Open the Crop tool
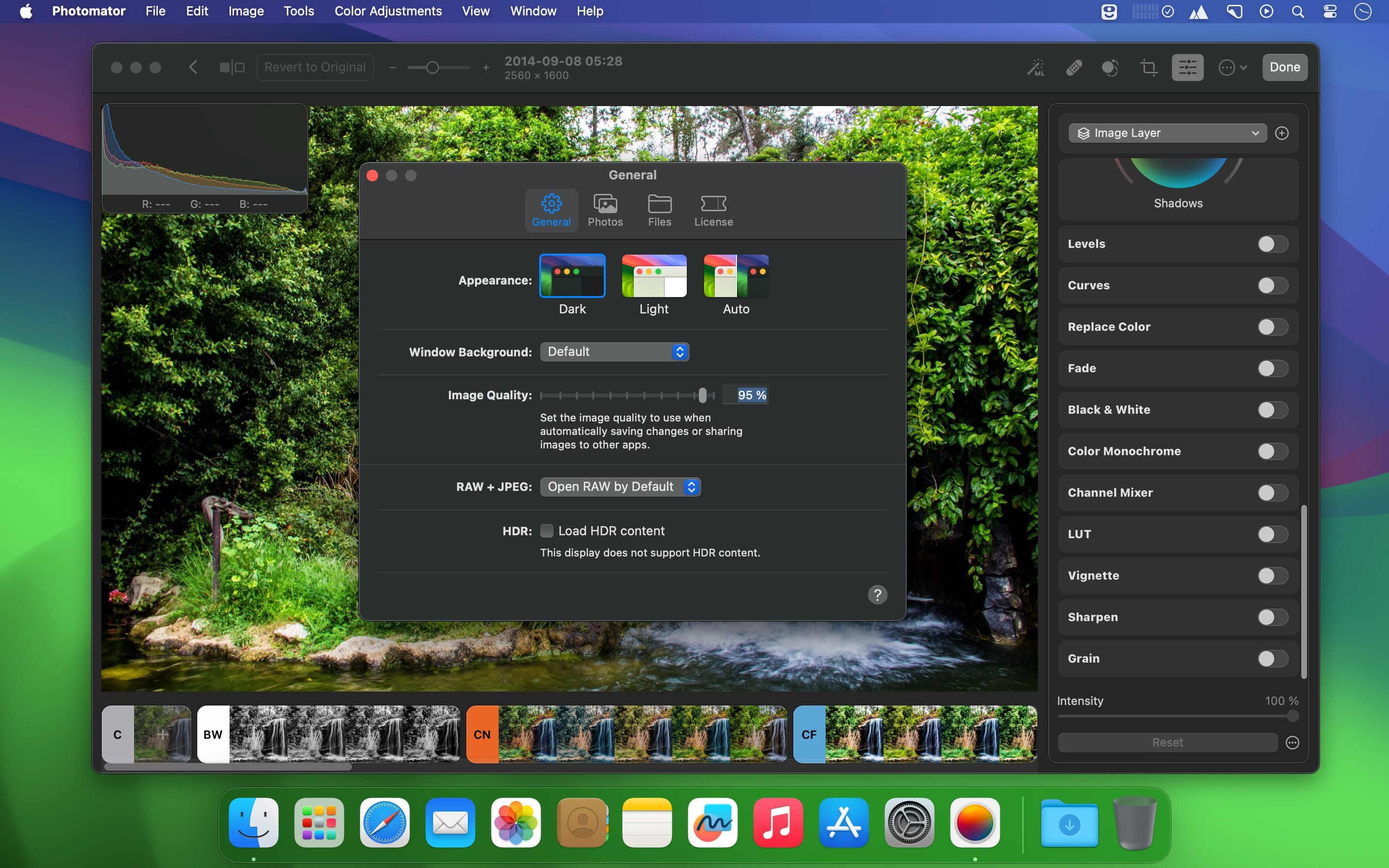1389x868 pixels. (1148, 68)
